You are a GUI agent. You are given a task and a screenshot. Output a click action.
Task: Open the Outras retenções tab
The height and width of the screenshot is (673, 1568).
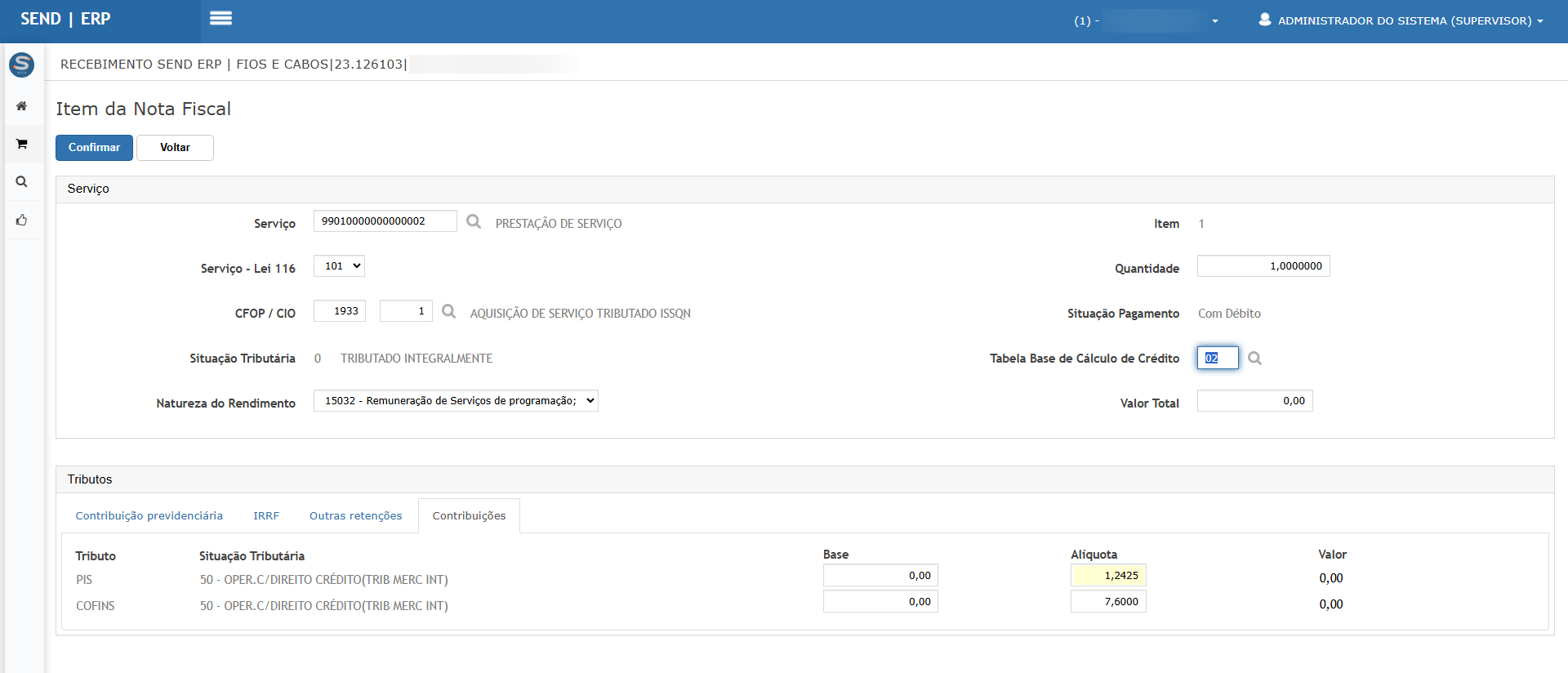point(355,516)
